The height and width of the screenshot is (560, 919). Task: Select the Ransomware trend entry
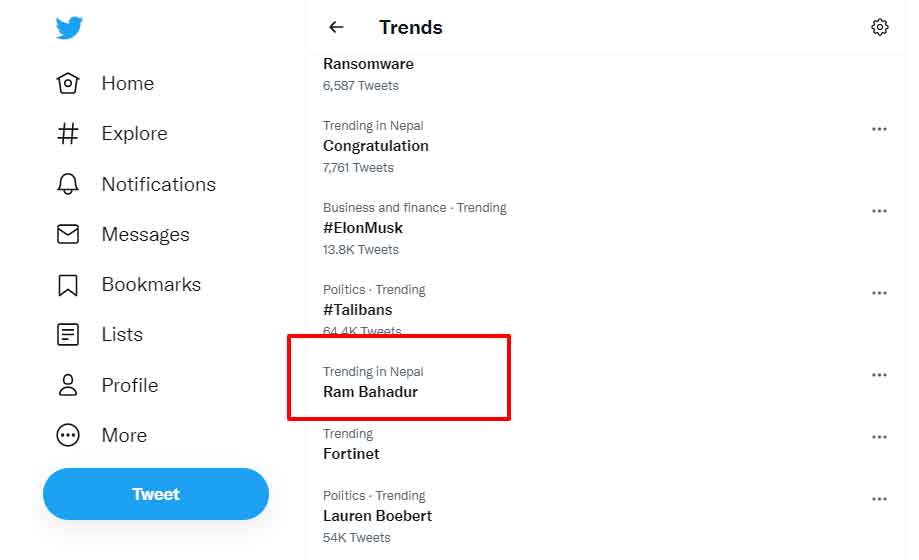[x=368, y=65]
